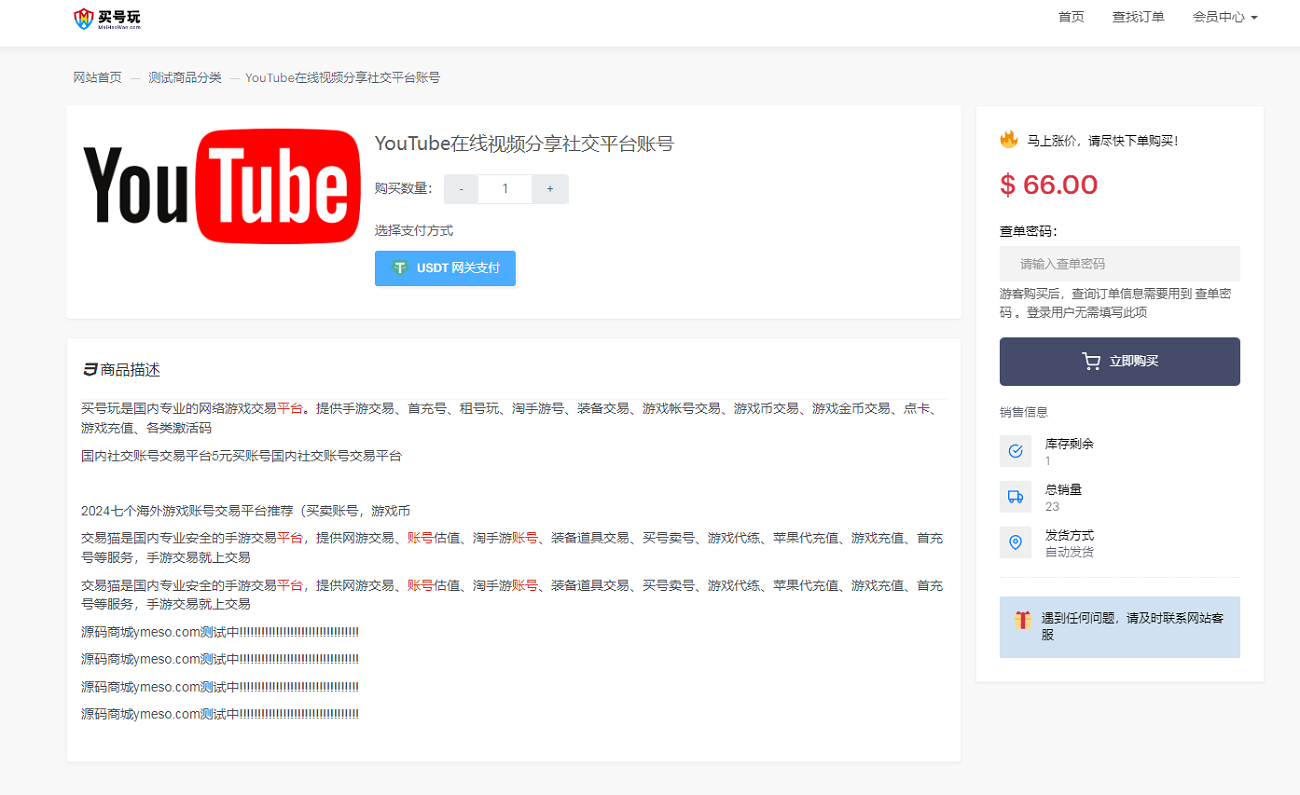Screen dimensions: 1300x795
Task: Click the 请输入查单密码 input field
Action: (1120, 264)
